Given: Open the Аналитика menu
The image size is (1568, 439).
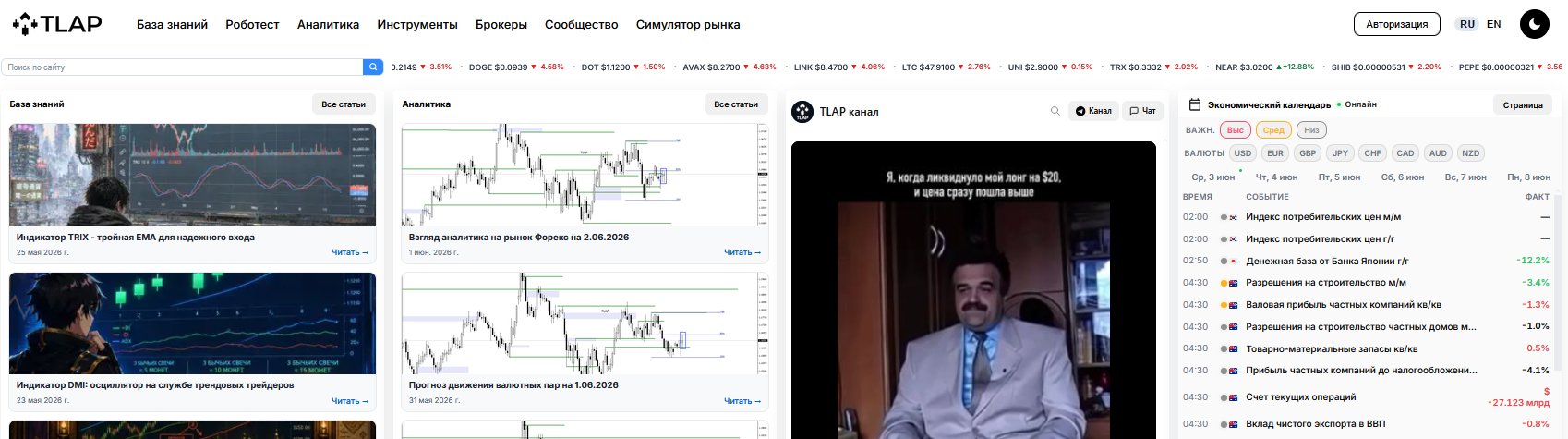Looking at the screenshot, I should (x=328, y=25).
